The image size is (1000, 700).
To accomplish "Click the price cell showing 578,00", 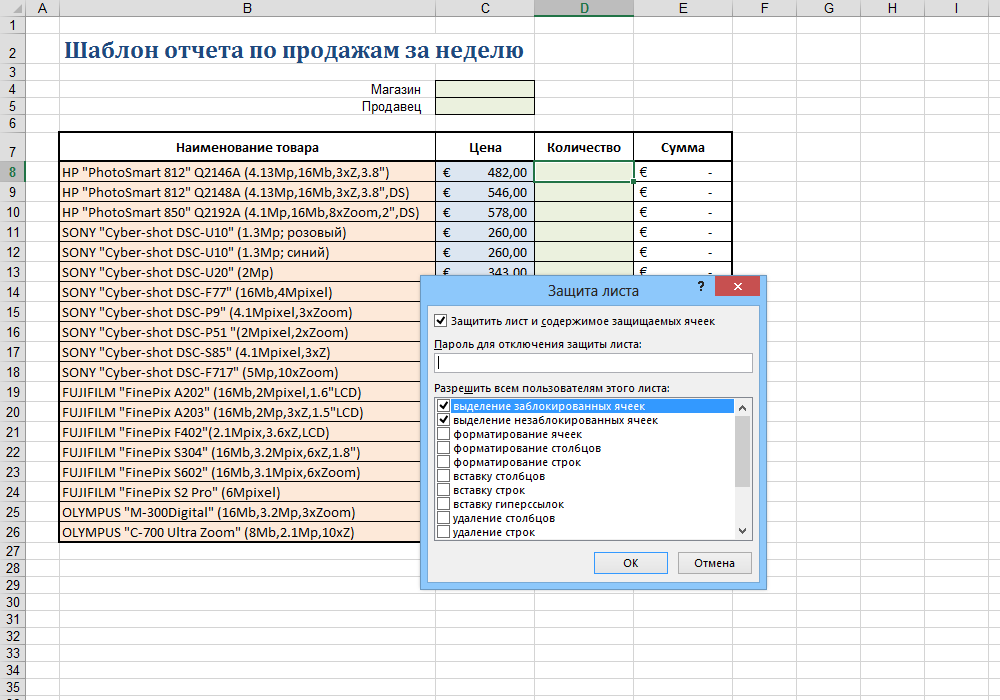I will [485, 212].
